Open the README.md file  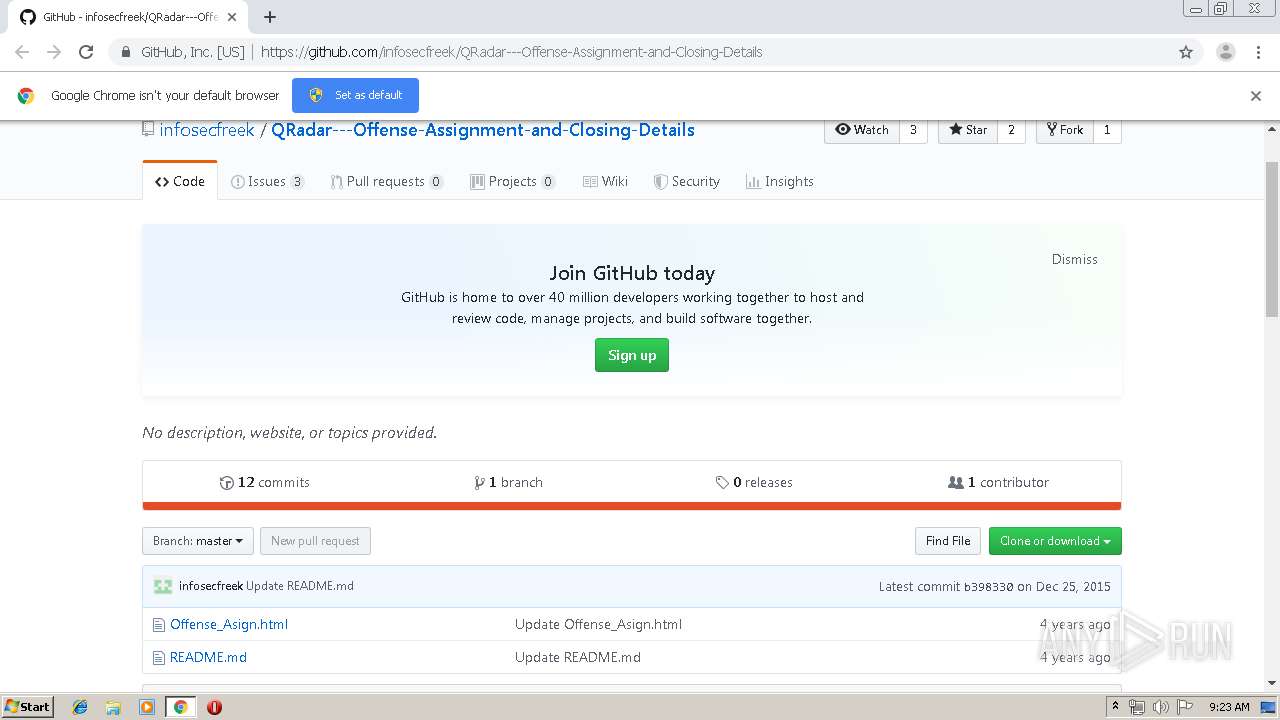coord(208,657)
